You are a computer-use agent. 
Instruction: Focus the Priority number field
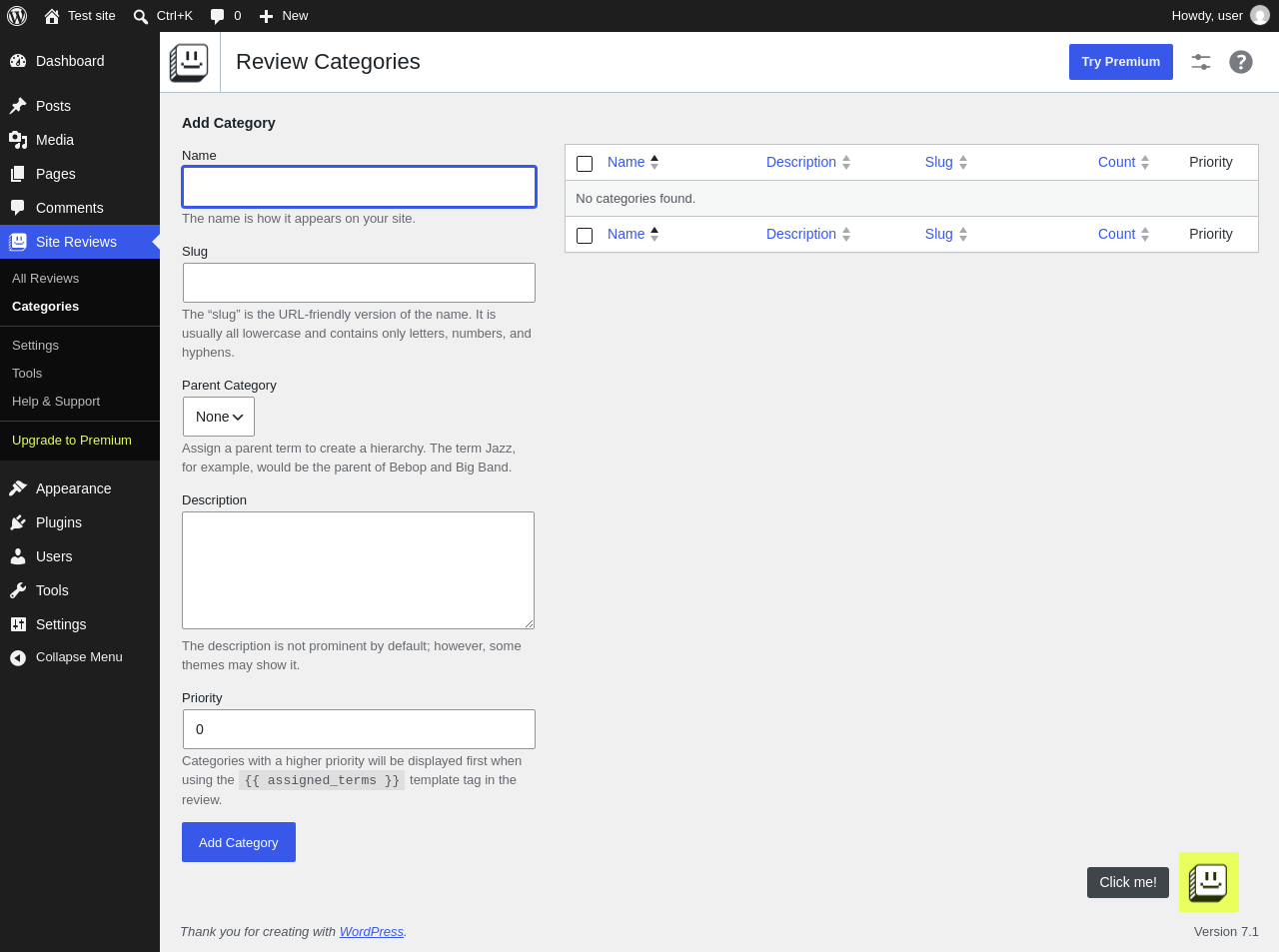coord(360,729)
